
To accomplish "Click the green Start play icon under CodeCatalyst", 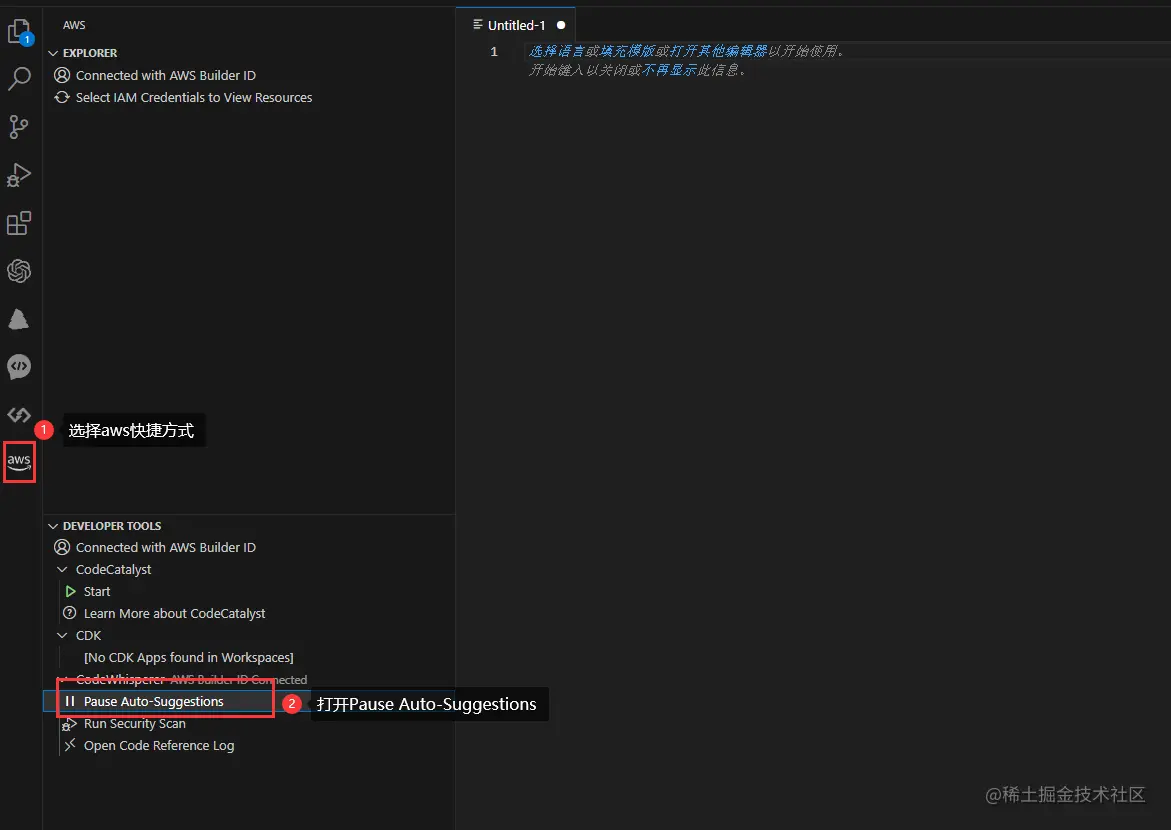I will [70, 592].
